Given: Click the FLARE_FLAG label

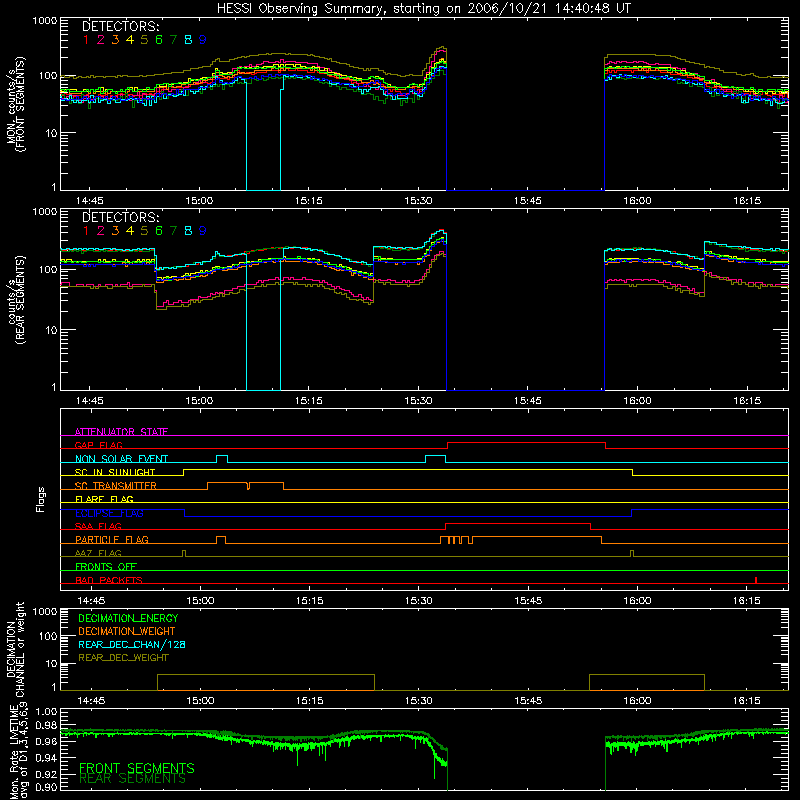Looking at the screenshot, I should [x=104, y=499].
